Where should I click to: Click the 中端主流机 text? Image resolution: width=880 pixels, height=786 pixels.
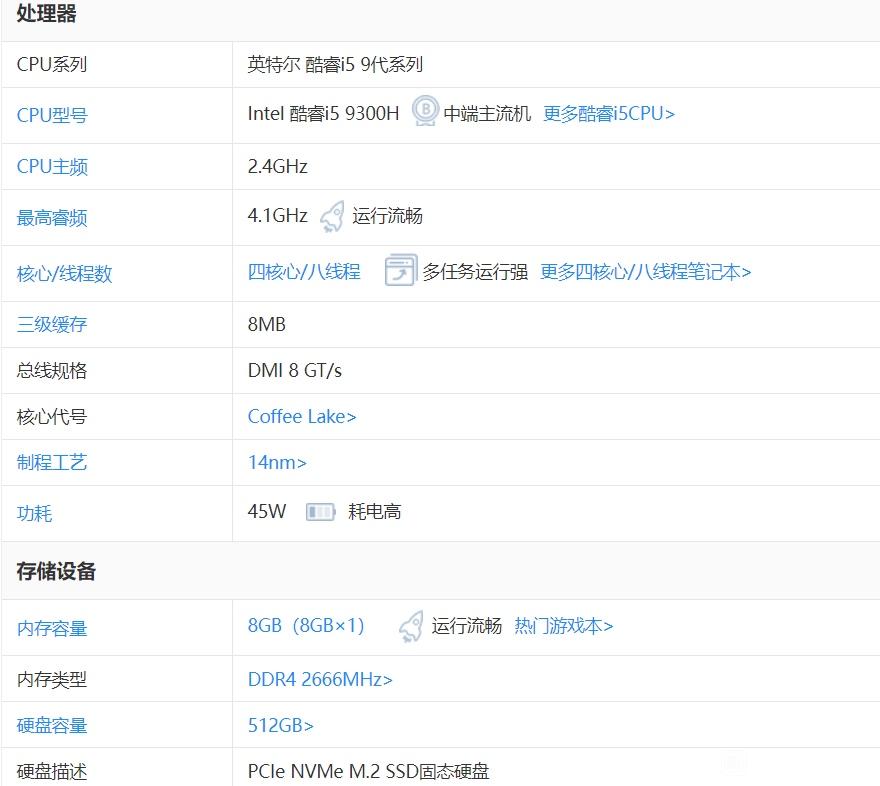[x=487, y=114]
